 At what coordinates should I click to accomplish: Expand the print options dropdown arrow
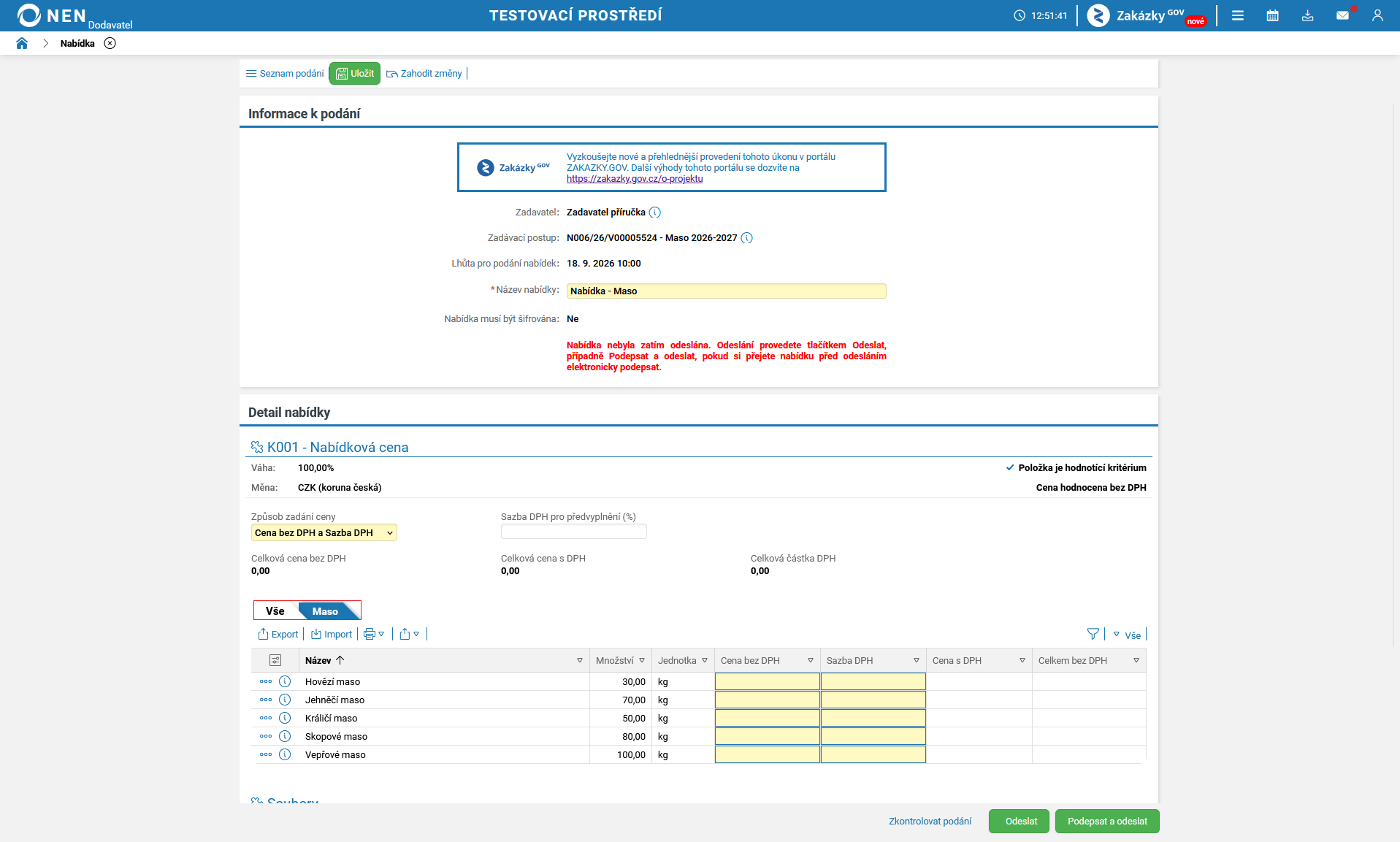pos(381,634)
